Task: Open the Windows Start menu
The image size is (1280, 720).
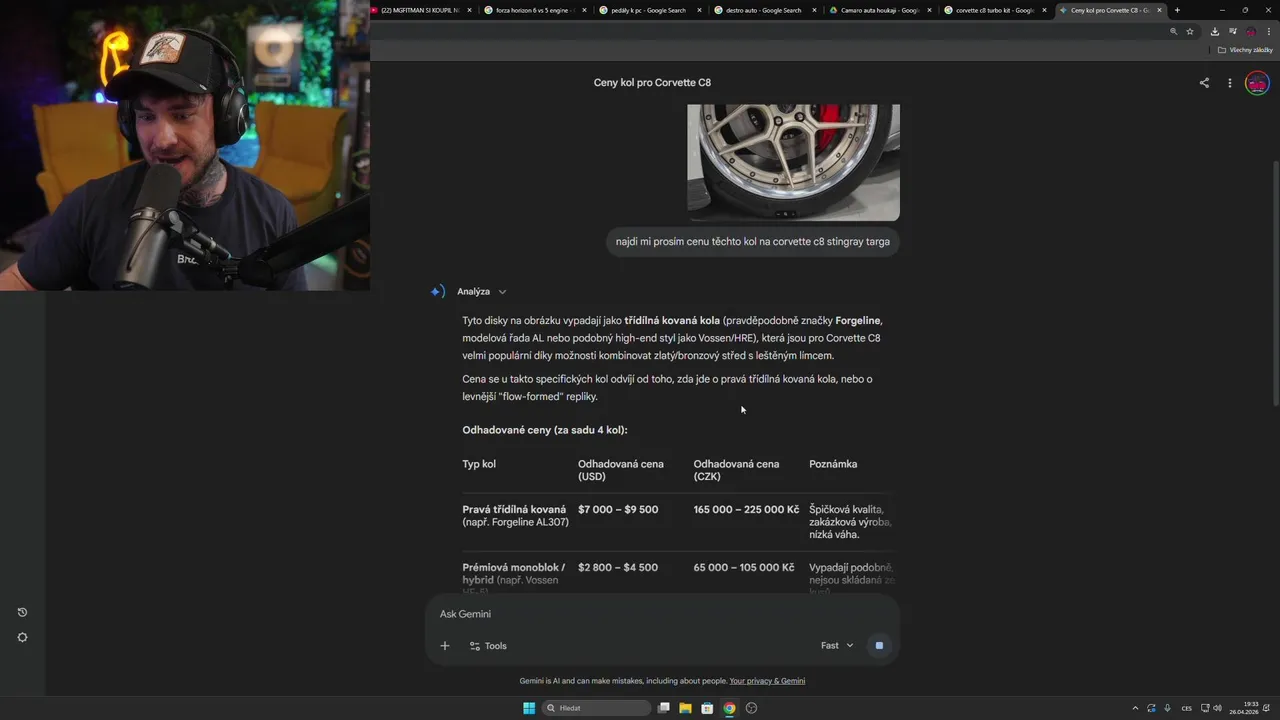Action: 529,708
